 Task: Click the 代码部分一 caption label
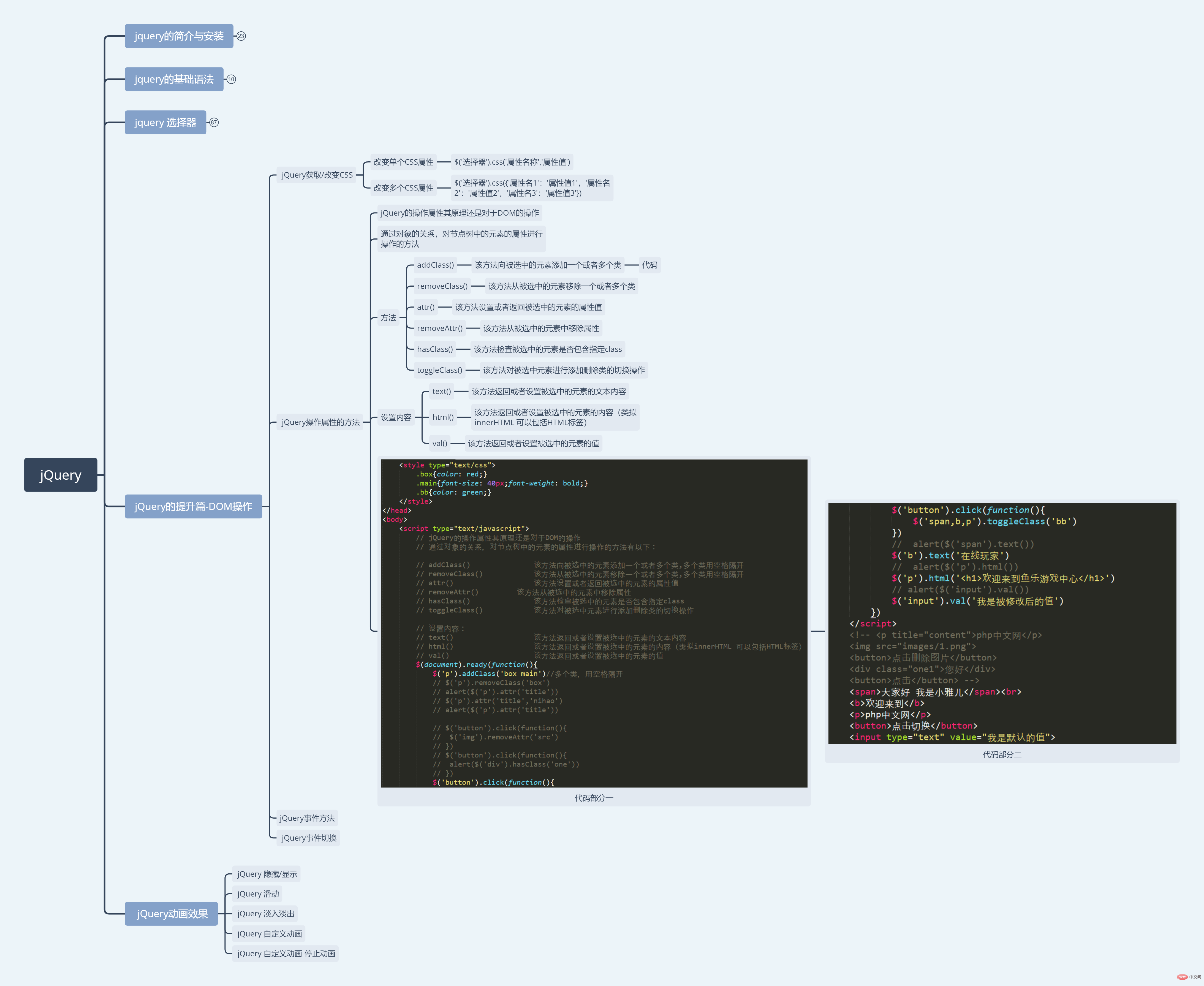[594, 798]
